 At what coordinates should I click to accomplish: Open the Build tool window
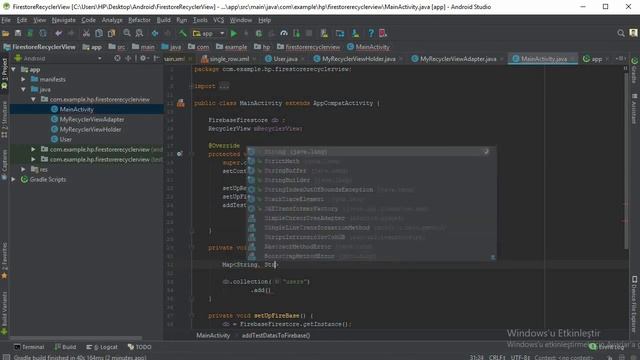point(65,347)
